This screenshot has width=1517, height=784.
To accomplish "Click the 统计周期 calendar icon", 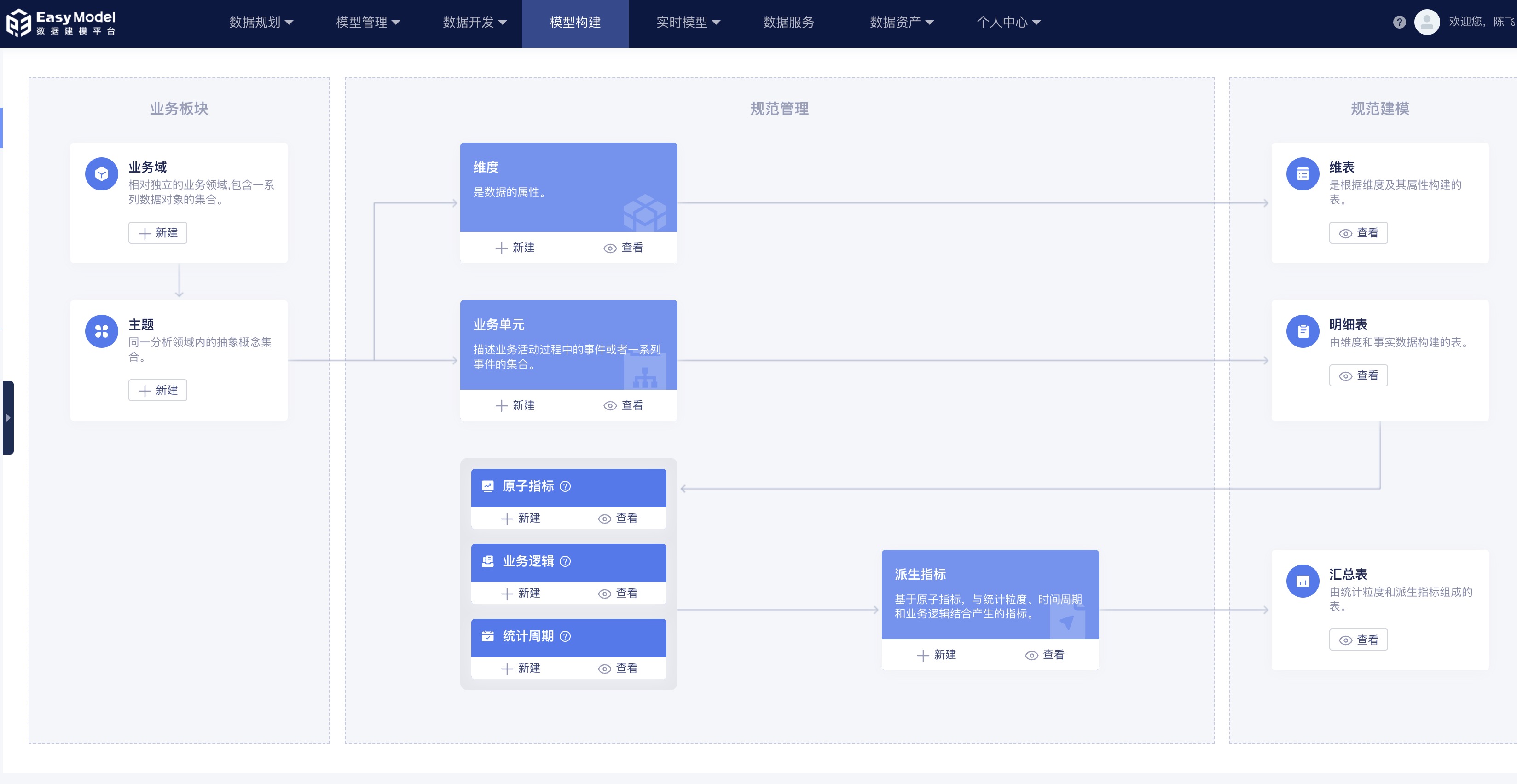I will coord(487,636).
